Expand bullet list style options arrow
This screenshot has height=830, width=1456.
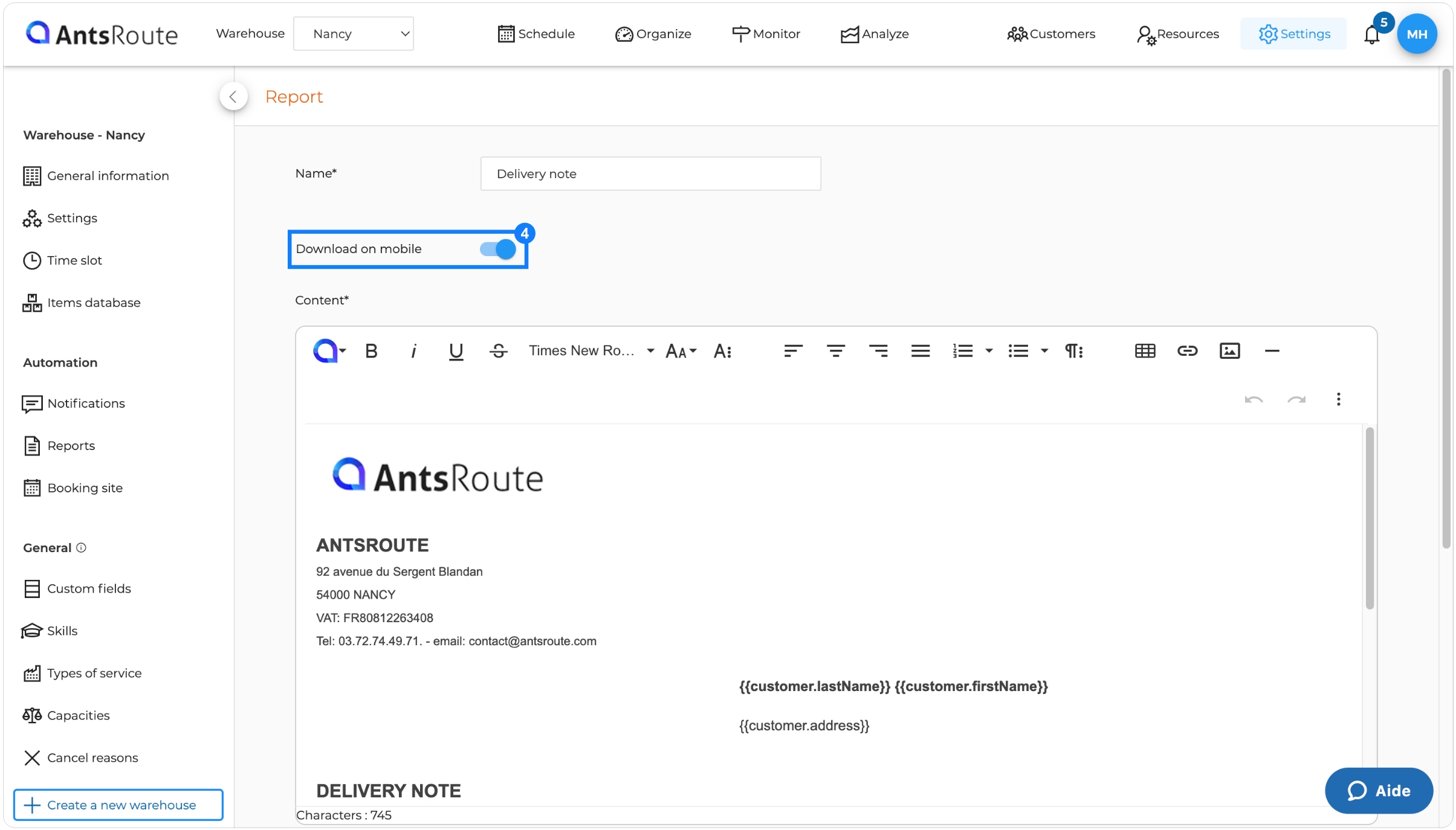(1044, 351)
